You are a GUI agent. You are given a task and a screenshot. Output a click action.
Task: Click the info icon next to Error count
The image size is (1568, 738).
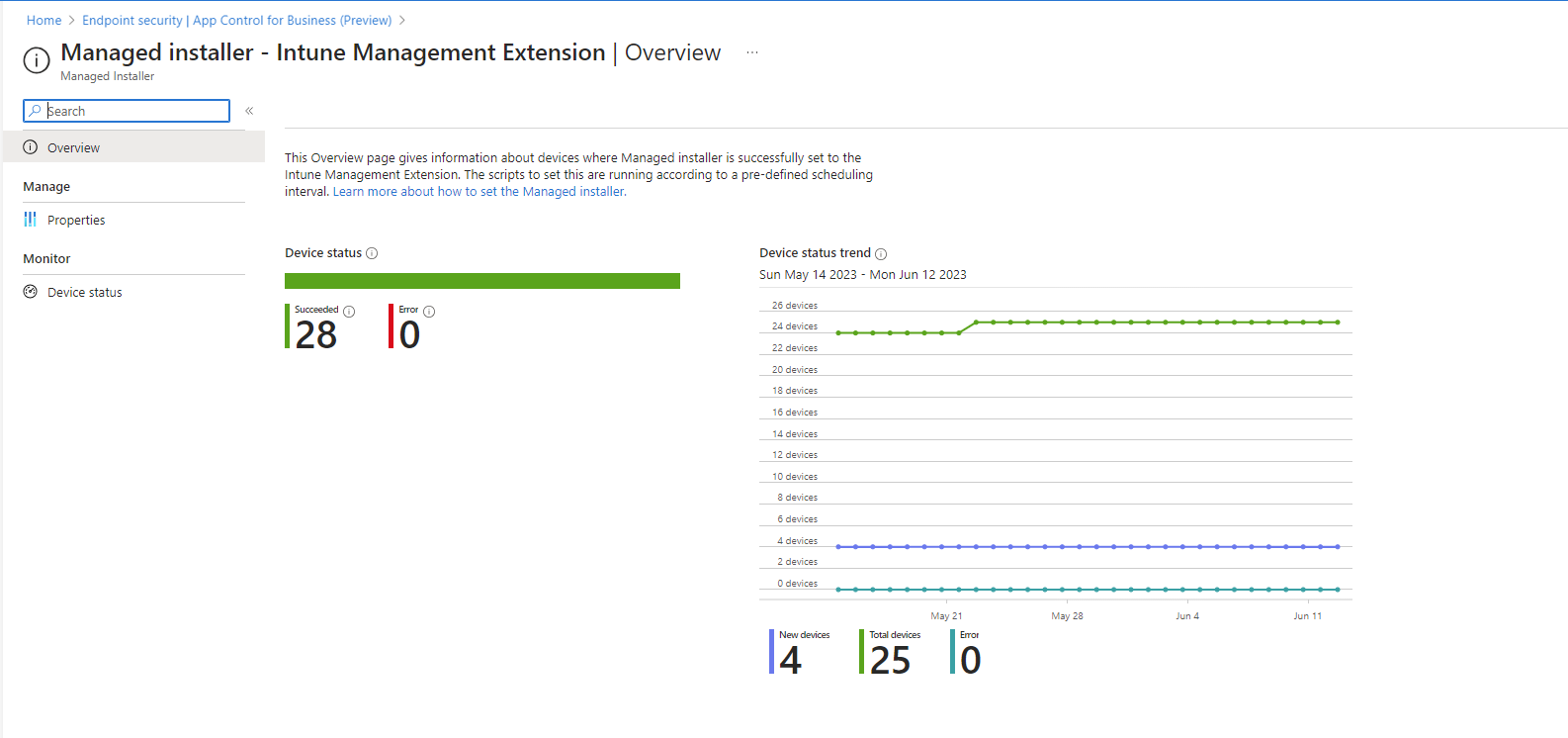tap(429, 312)
